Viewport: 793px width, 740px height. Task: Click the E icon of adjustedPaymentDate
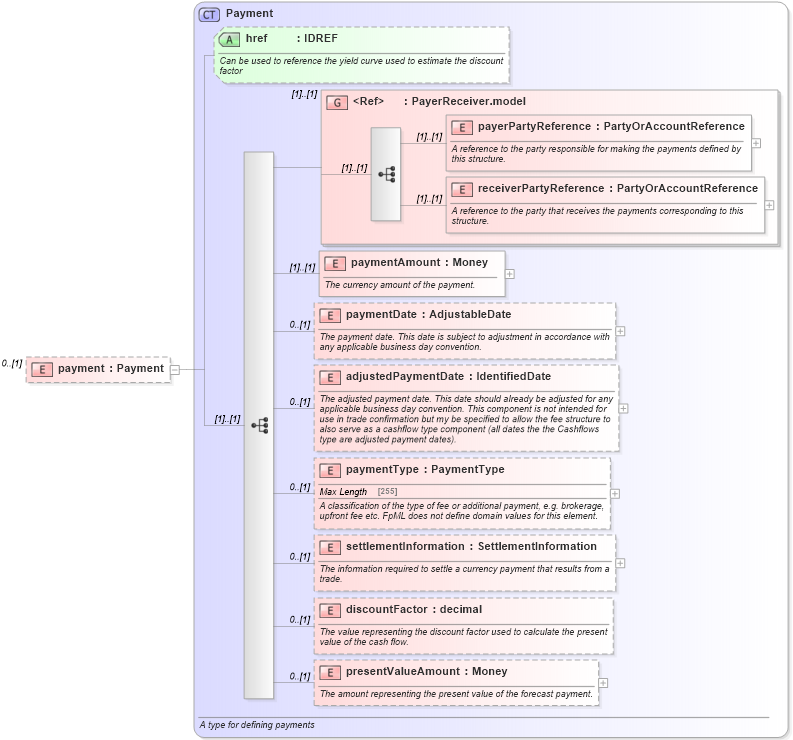tap(330, 378)
